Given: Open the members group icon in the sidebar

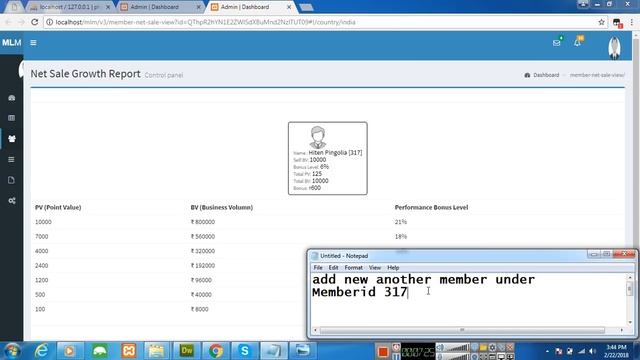Looking at the screenshot, I should (11, 139).
